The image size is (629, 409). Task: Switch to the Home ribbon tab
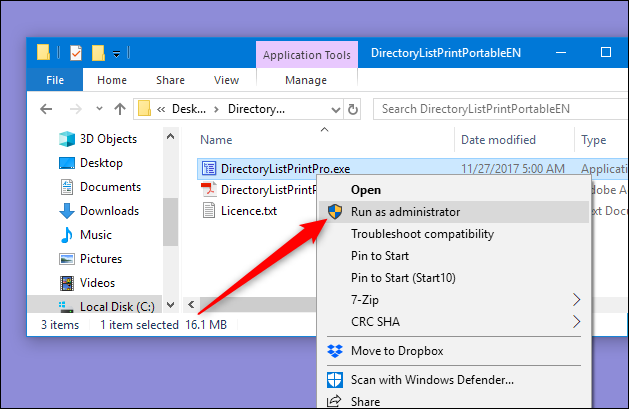coord(112,80)
